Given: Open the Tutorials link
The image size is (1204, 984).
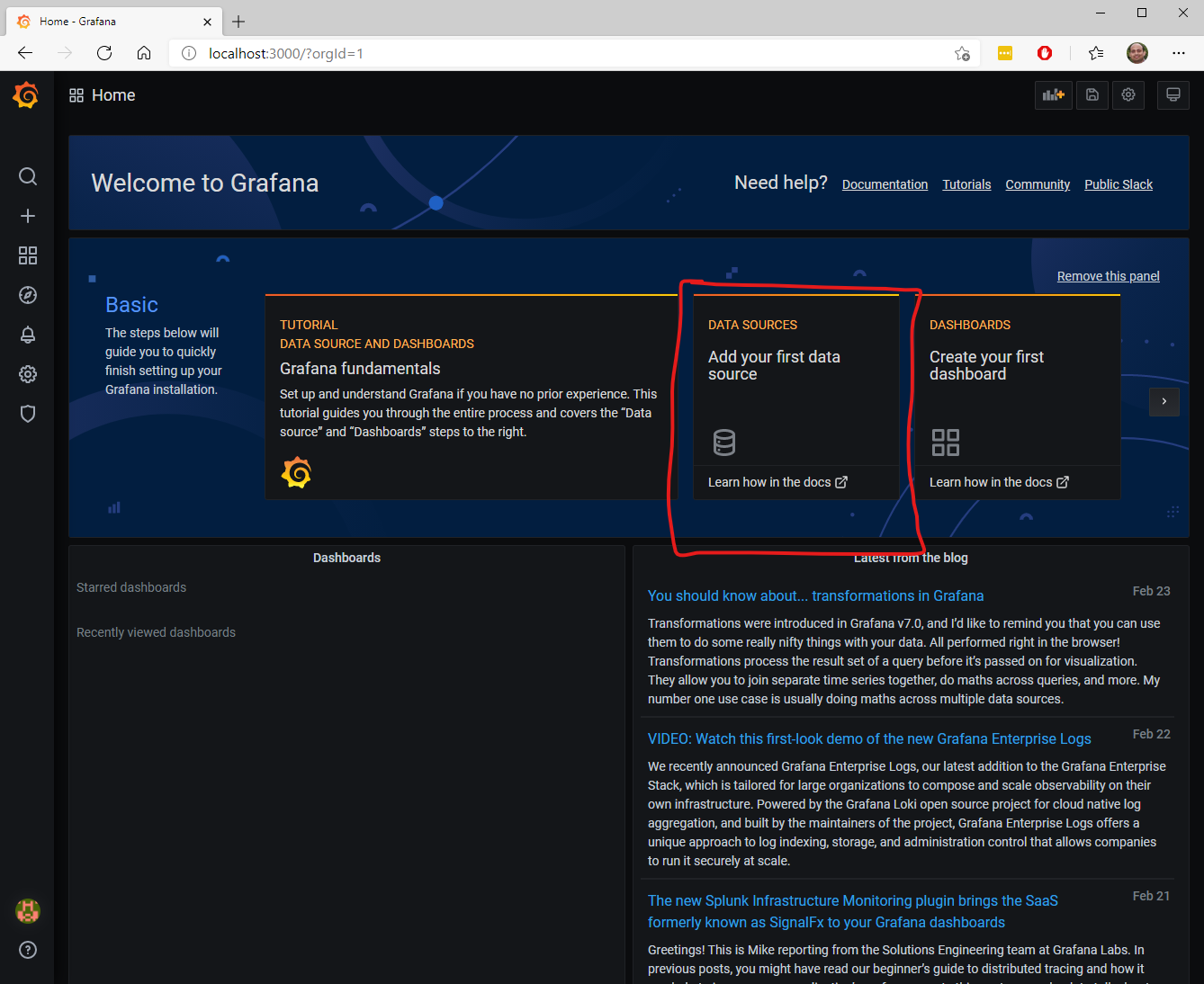Looking at the screenshot, I should coord(966,184).
